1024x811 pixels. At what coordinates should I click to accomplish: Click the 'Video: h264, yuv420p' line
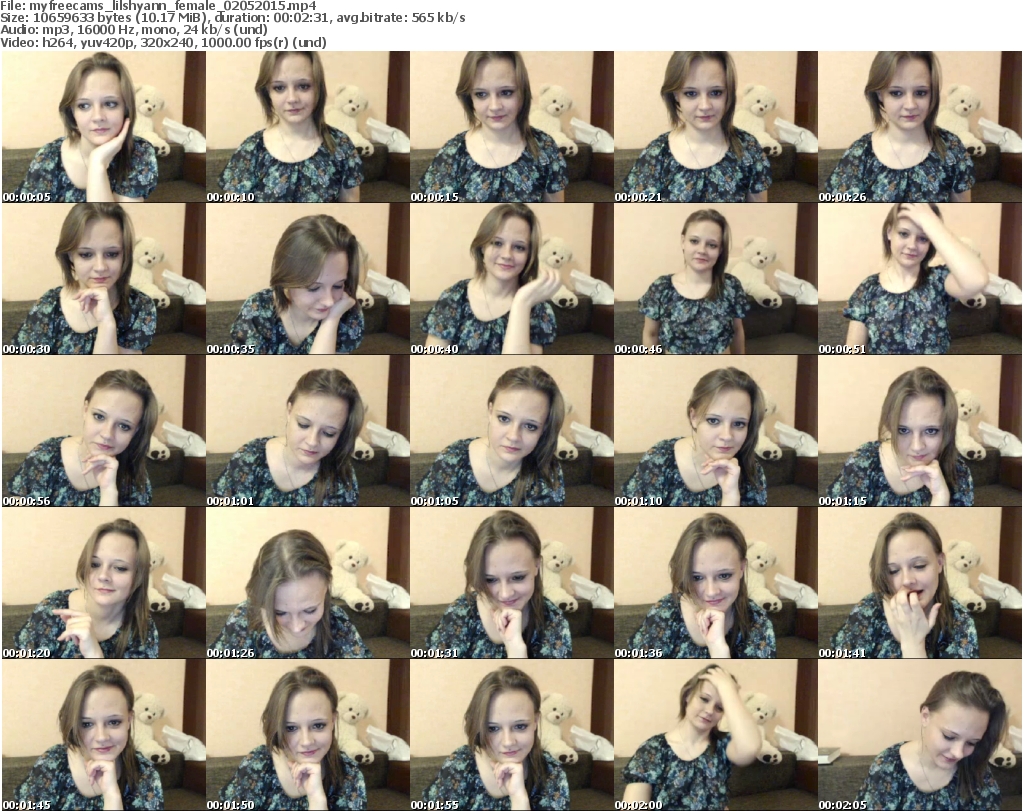point(163,42)
